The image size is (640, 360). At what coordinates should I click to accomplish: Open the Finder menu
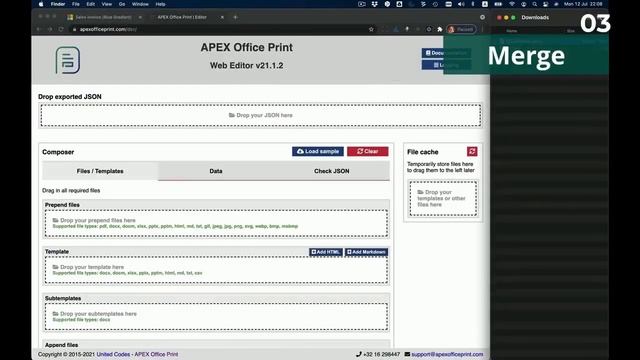(x=58, y=4)
